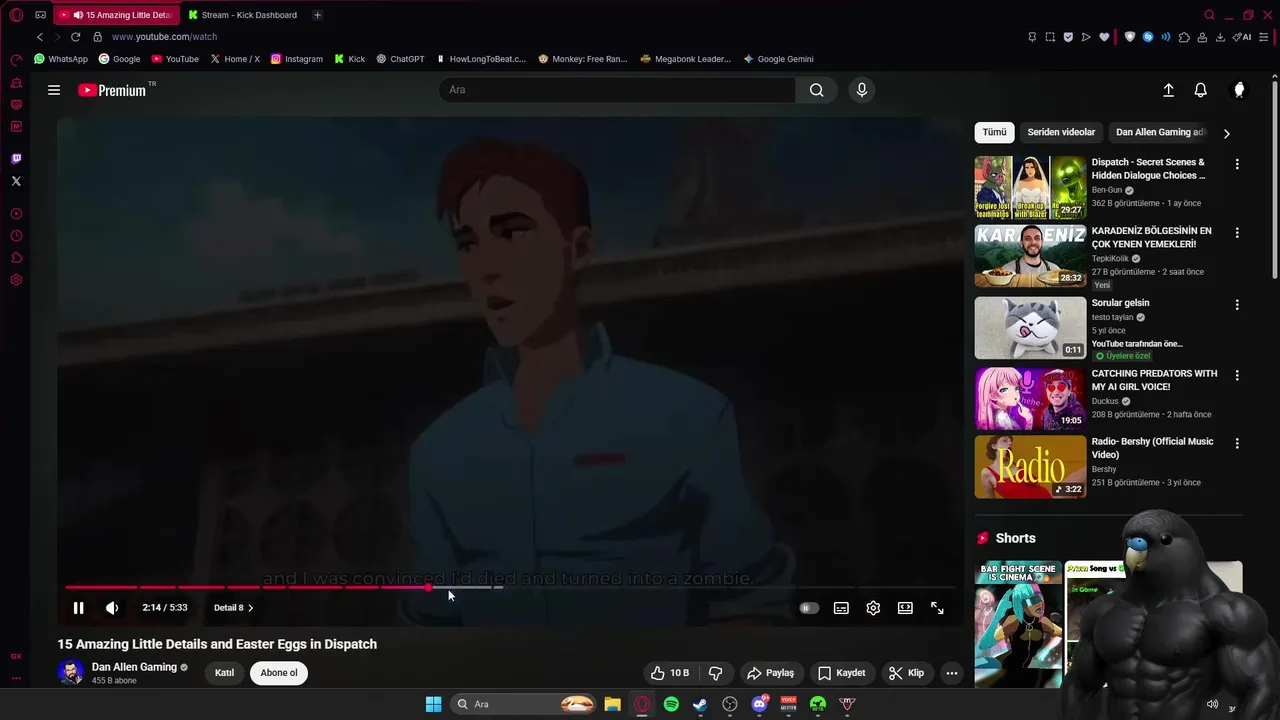
Task: Open the Kick bookmark
Action: tap(350, 59)
